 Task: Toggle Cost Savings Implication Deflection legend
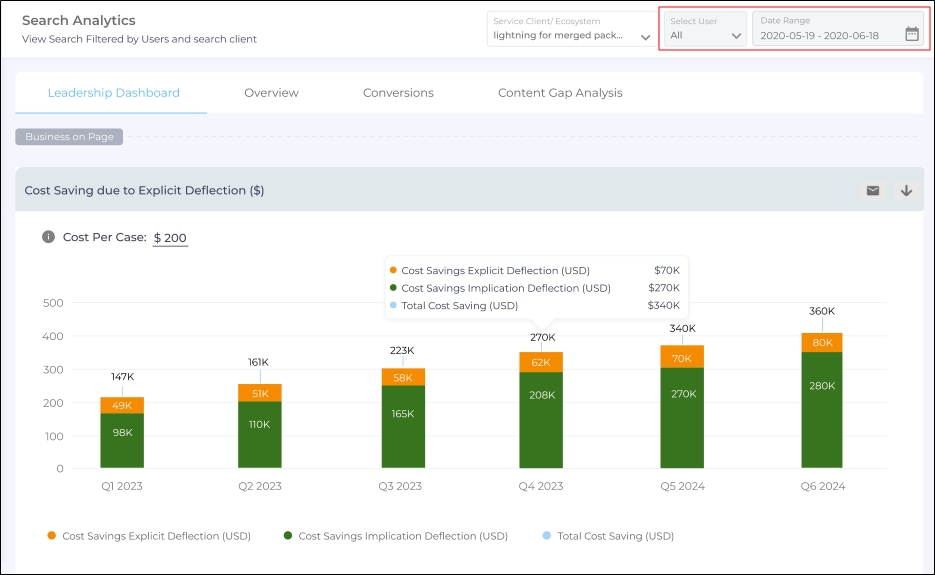[x=395, y=536]
